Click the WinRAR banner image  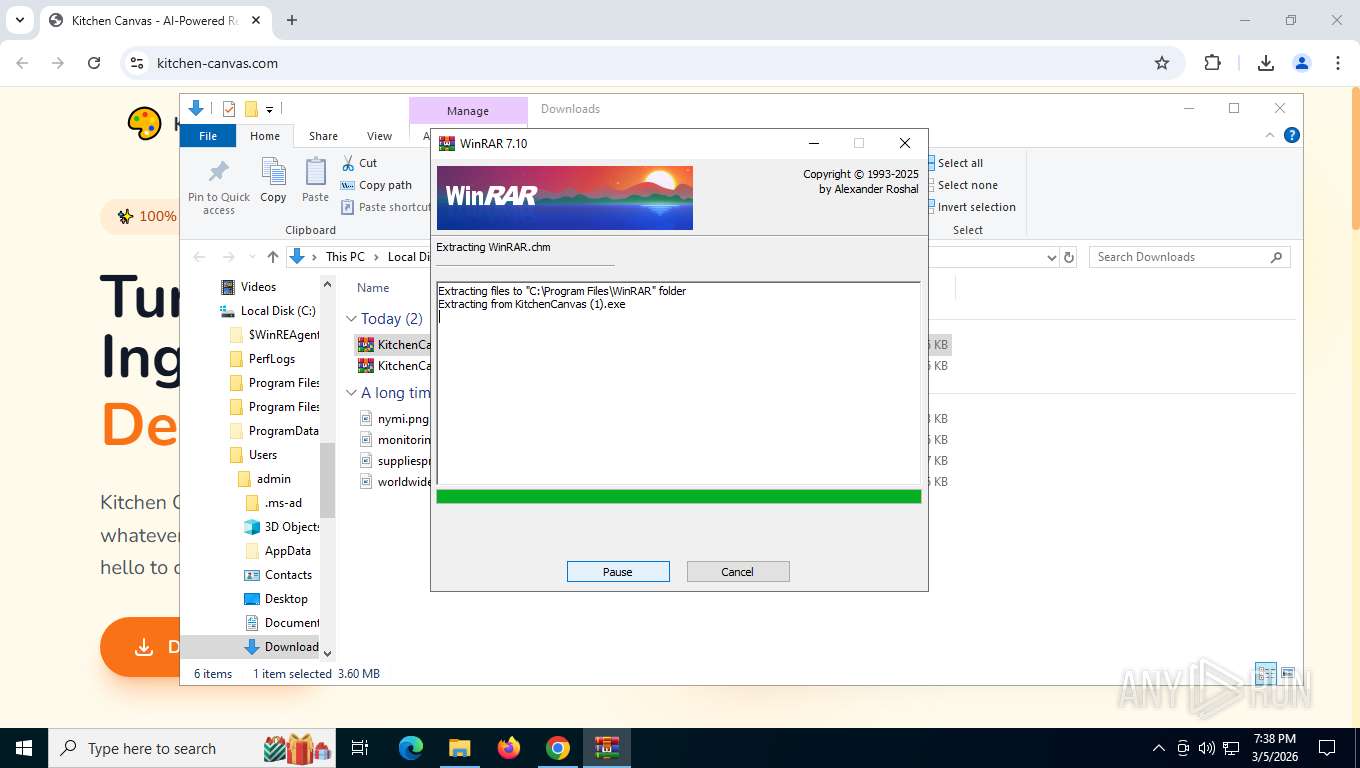click(565, 198)
